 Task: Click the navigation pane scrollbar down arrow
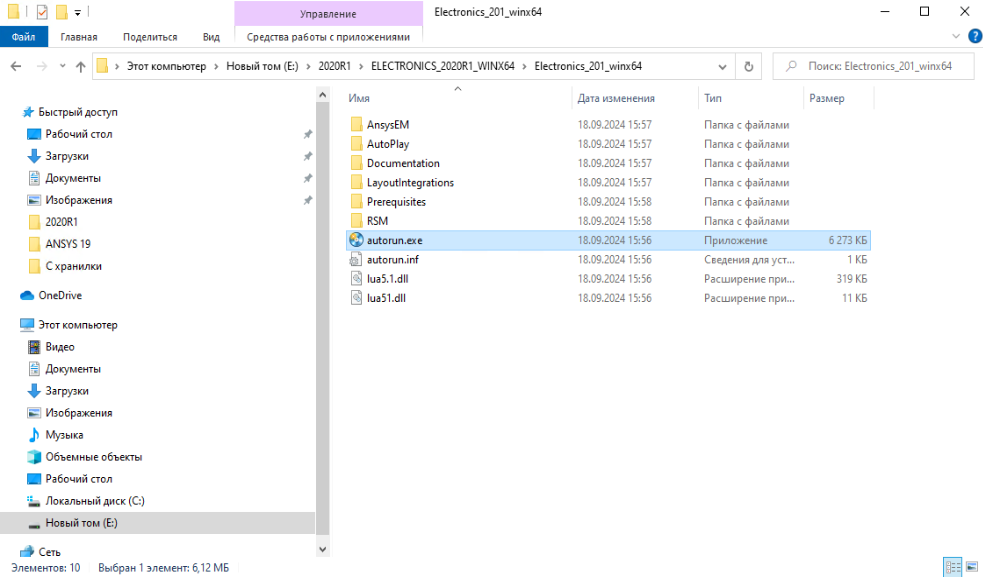(322, 549)
